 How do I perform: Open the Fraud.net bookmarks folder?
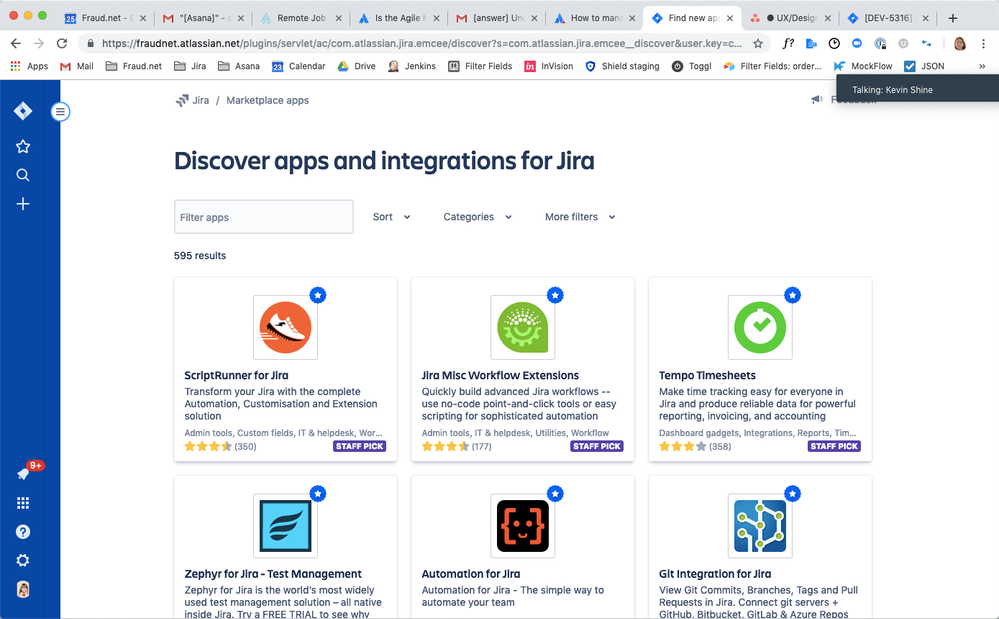[x=134, y=66]
